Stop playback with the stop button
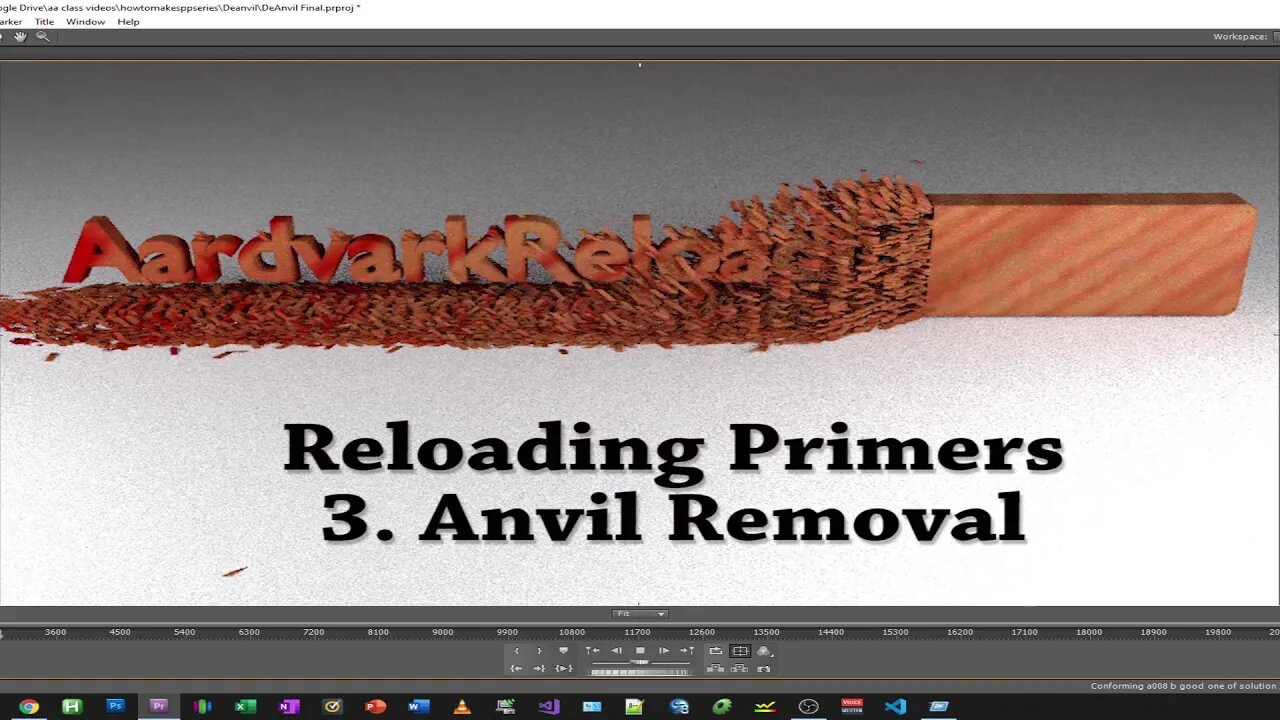The height and width of the screenshot is (720, 1280). point(640,650)
